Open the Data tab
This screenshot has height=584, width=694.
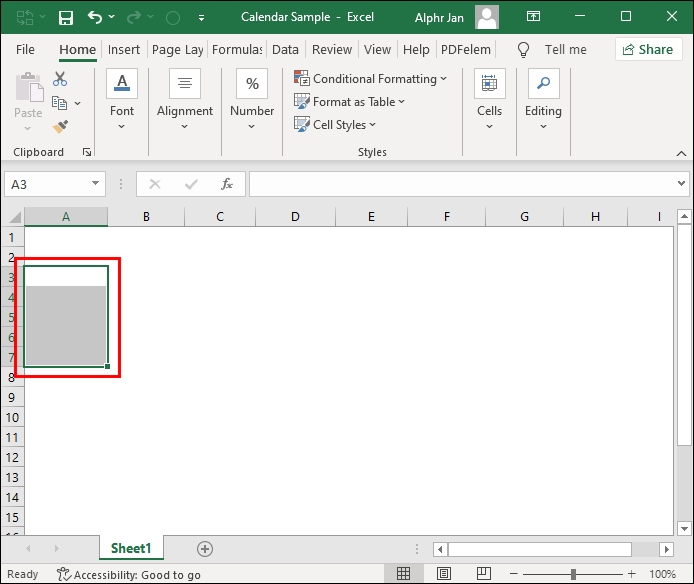[285, 50]
